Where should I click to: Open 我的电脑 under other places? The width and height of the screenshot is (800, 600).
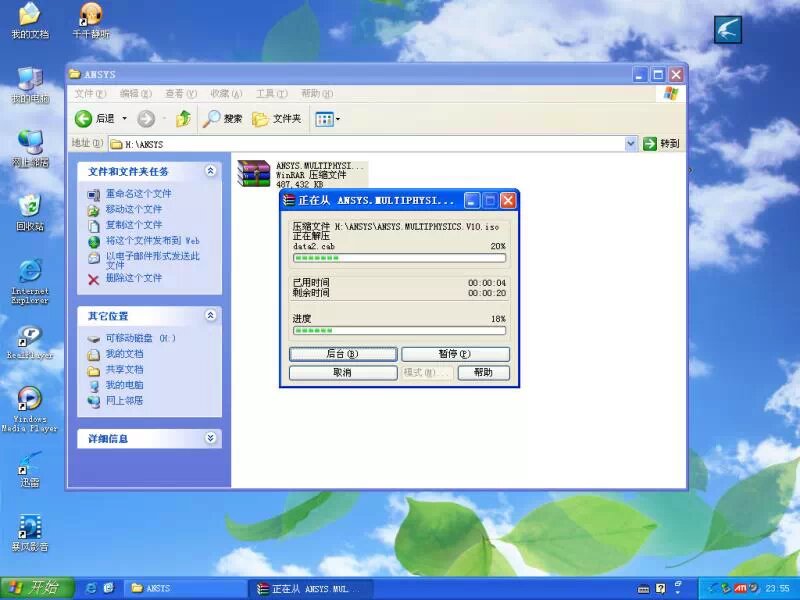click(124, 385)
